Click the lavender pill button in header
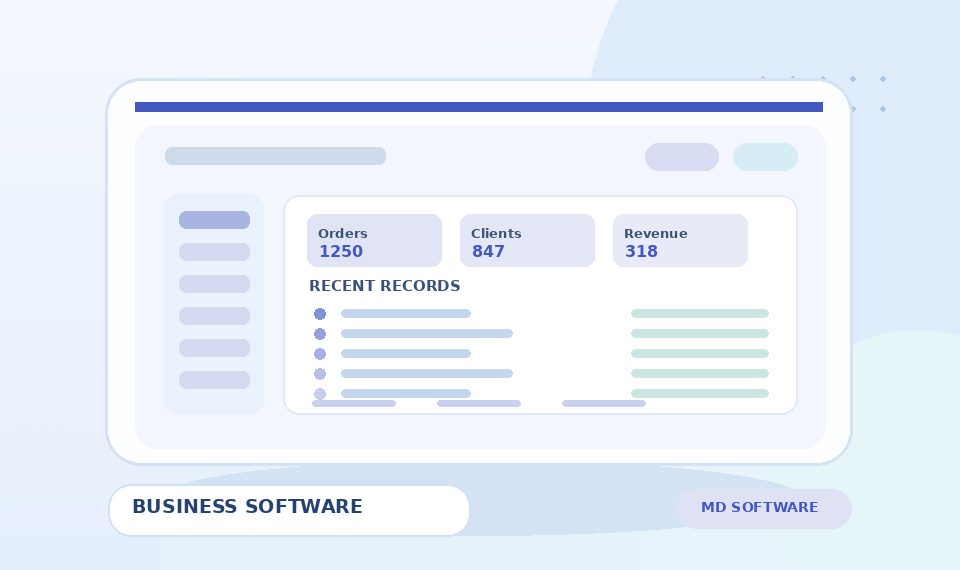The height and width of the screenshot is (570, 960). pos(681,157)
